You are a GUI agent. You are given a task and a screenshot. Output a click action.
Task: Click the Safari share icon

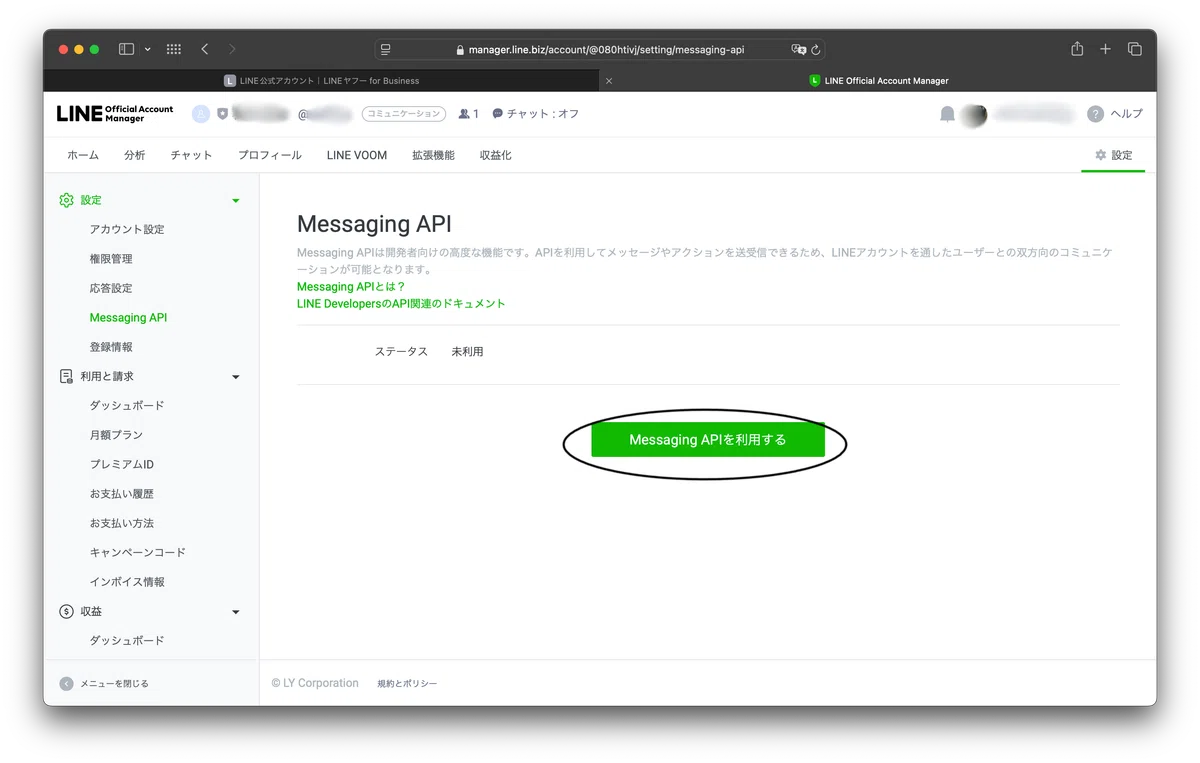tap(1077, 48)
